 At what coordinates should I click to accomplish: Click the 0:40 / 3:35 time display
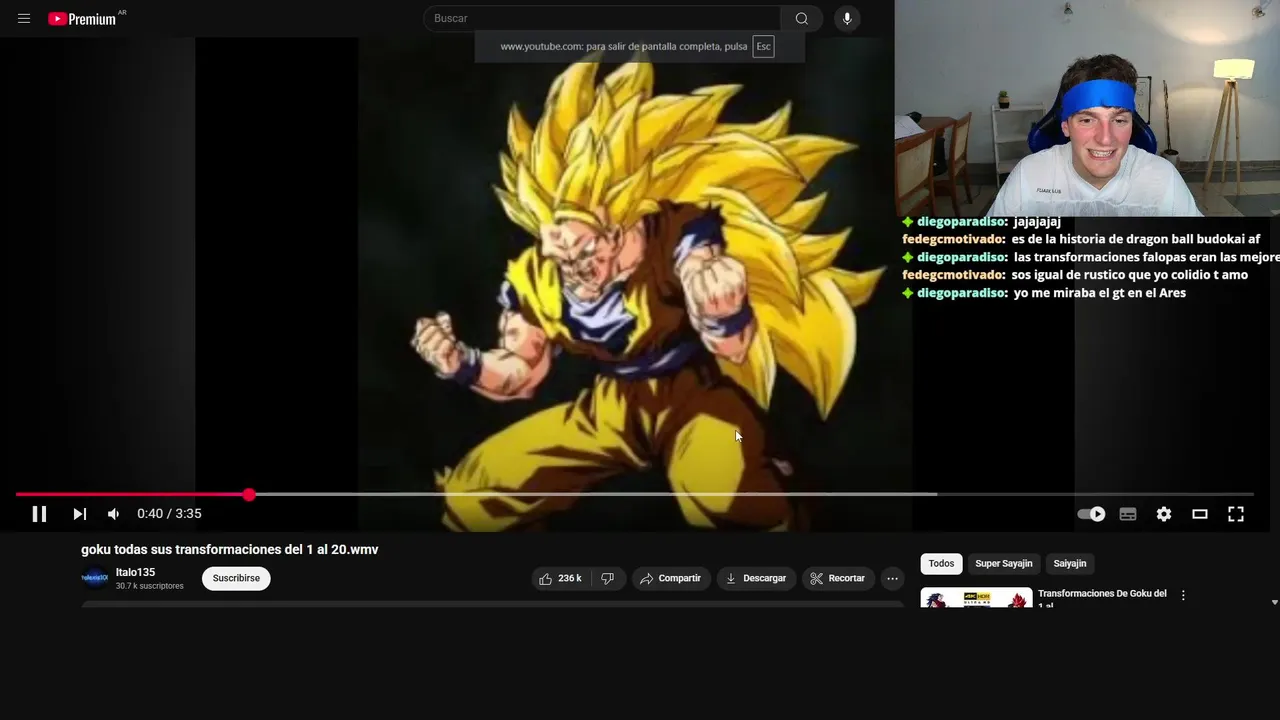pyautogui.click(x=169, y=514)
